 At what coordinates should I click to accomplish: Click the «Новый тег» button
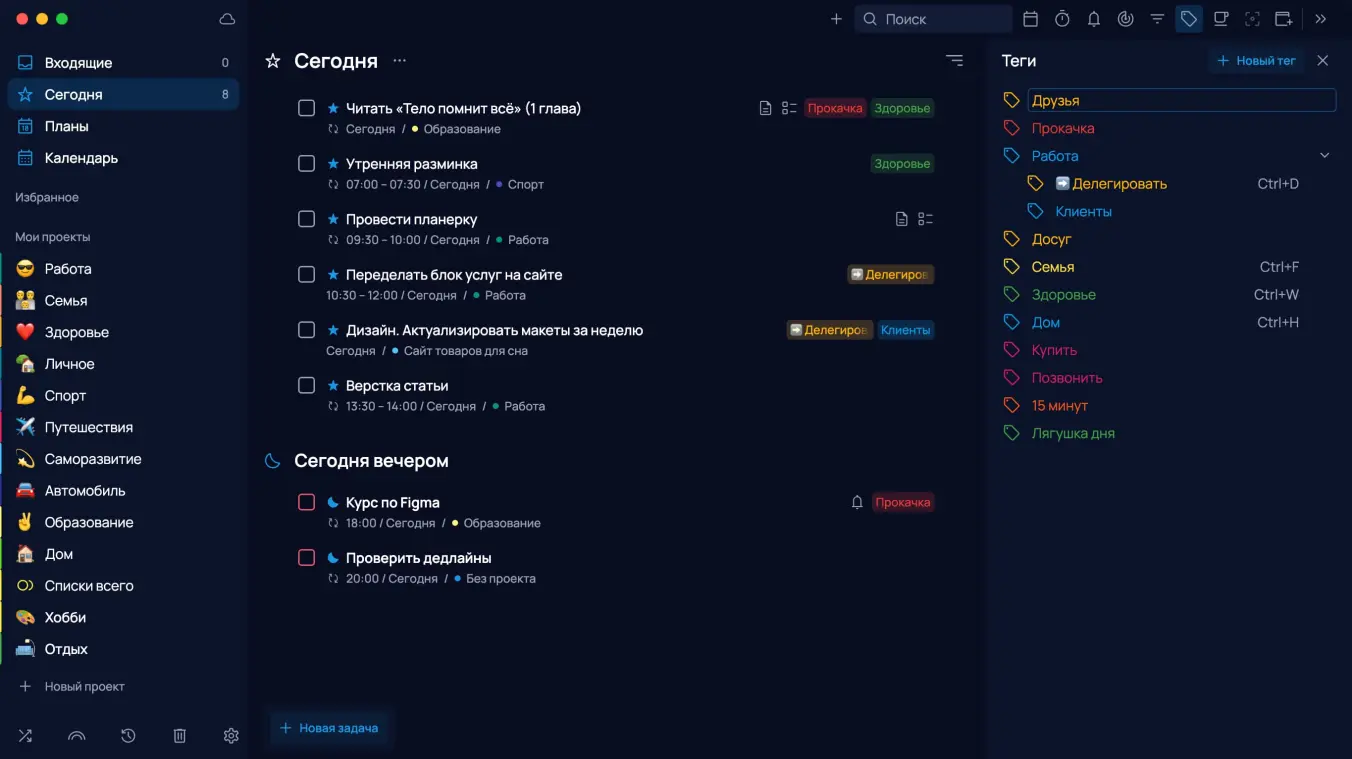(x=1256, y=61)
